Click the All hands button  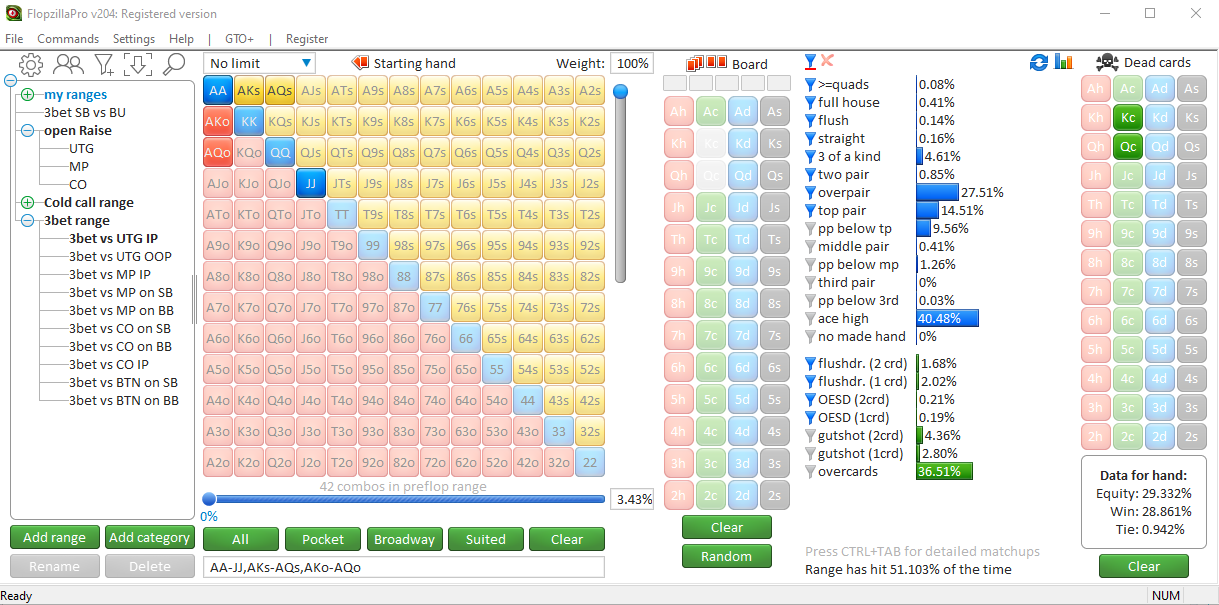[x=240, y=539]
